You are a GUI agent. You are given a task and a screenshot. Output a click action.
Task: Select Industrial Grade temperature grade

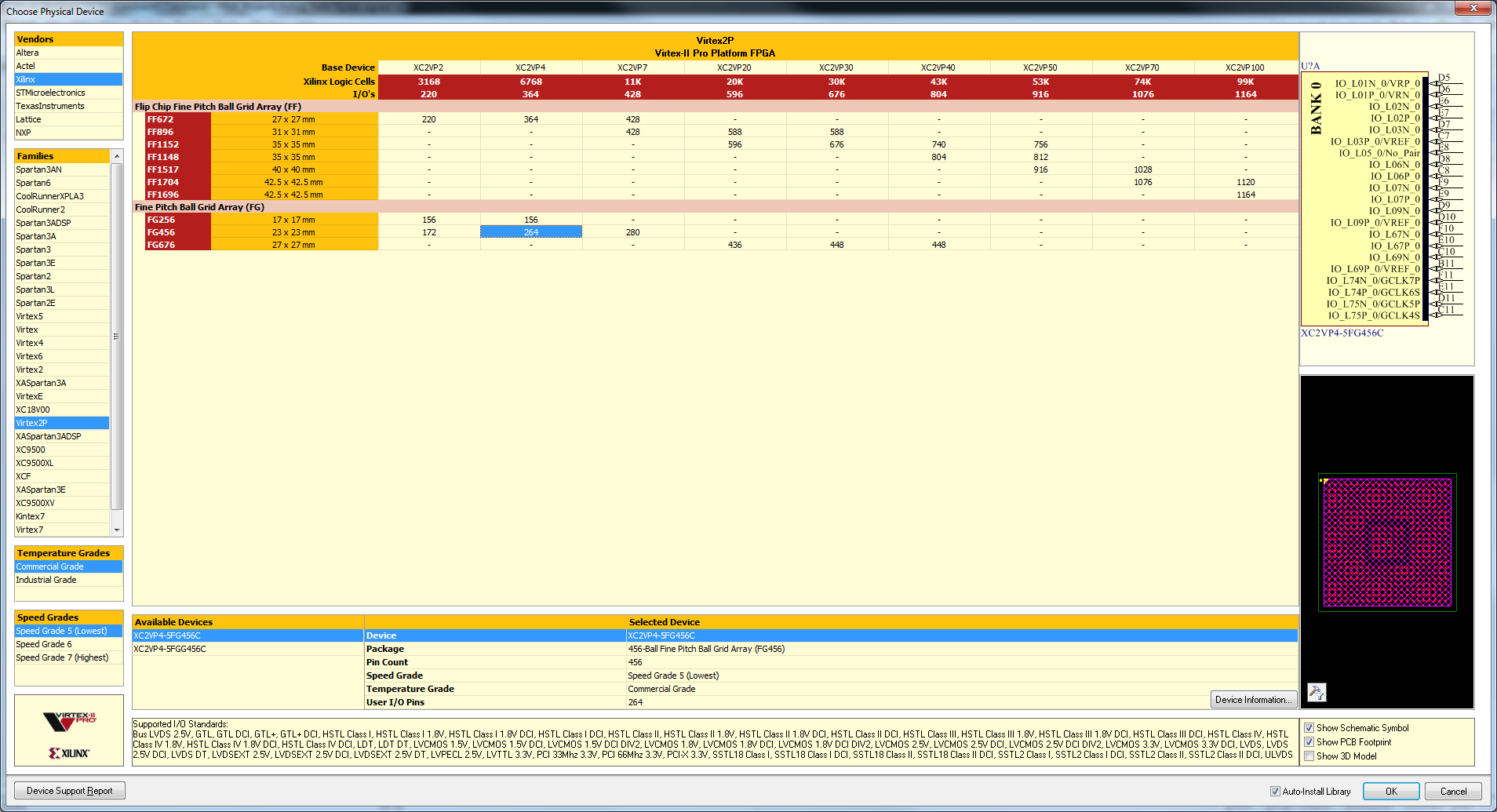tap(46, 580)
